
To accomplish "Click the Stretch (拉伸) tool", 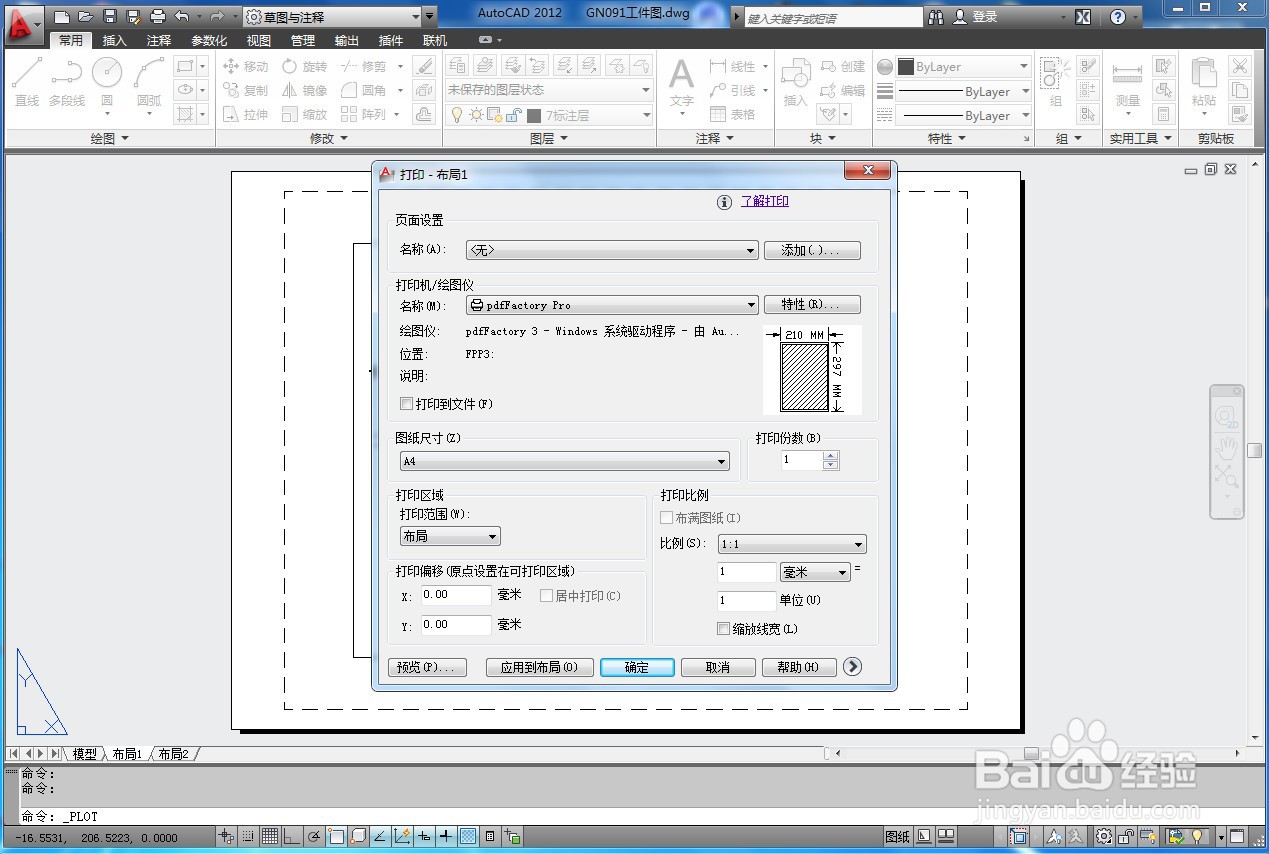I will [x=246, y=114].
